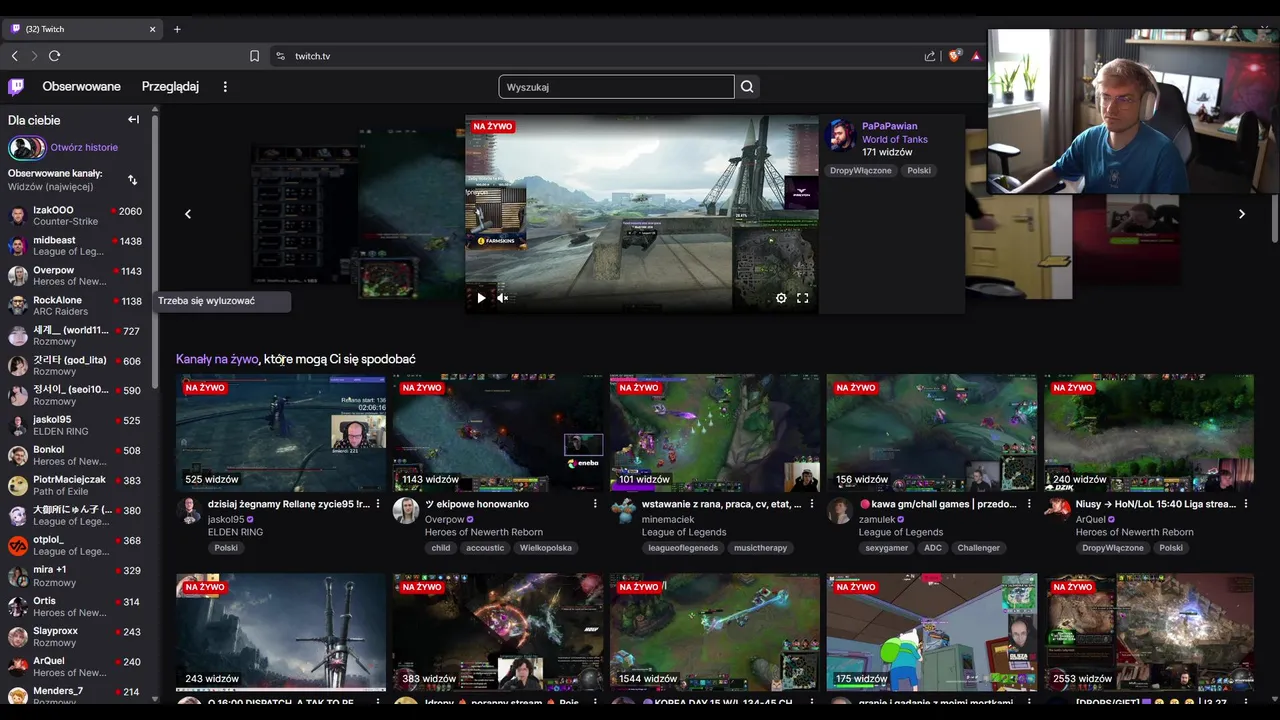
Task: Open jaskol95 ELDEN RING stream thumbnail
Action: coord(281,433)
